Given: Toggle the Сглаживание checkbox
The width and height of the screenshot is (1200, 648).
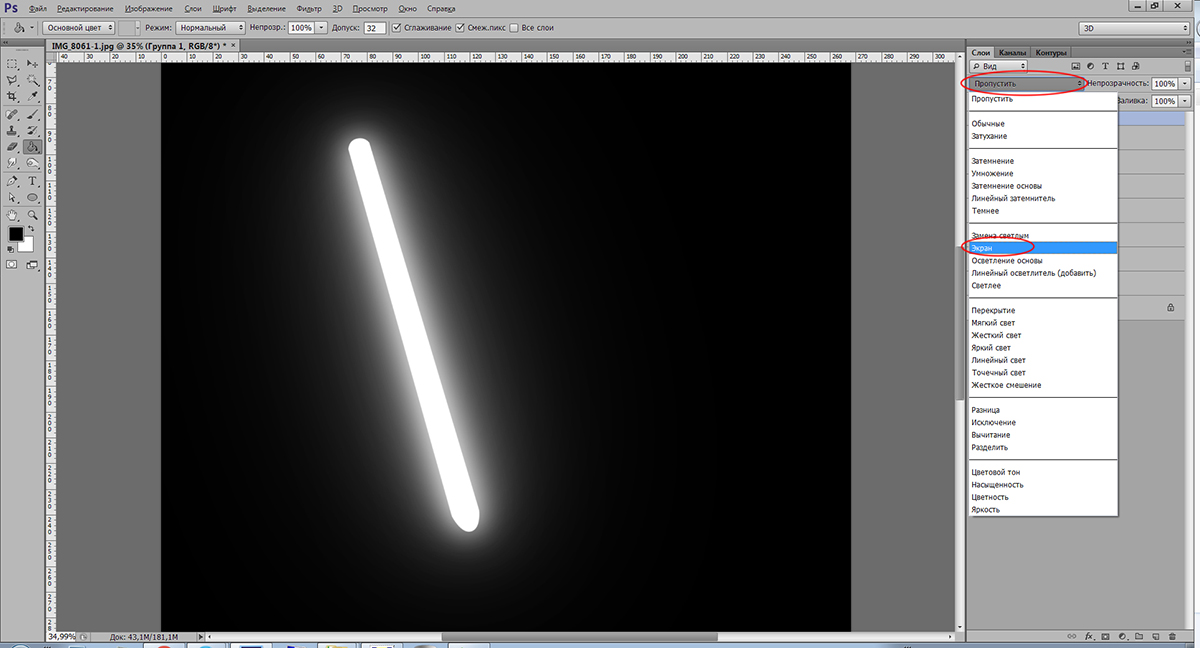Looking at the screenshot, I should [x=398, y=28].
